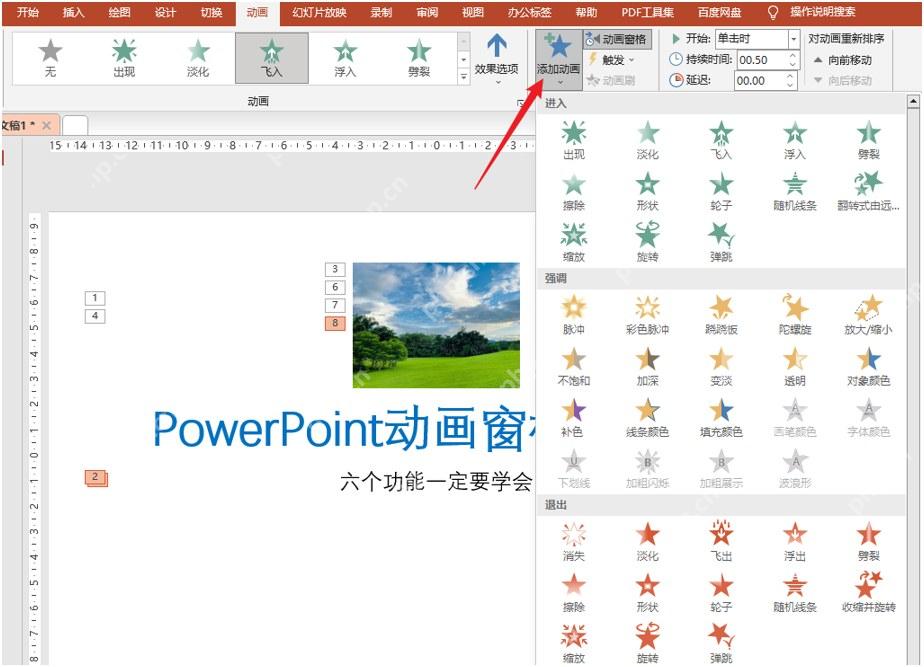Image resolution: width=924 pixels, height=667 pixels.
Task: Increase 延迟 delay spinner
Action: pos(790,76)
